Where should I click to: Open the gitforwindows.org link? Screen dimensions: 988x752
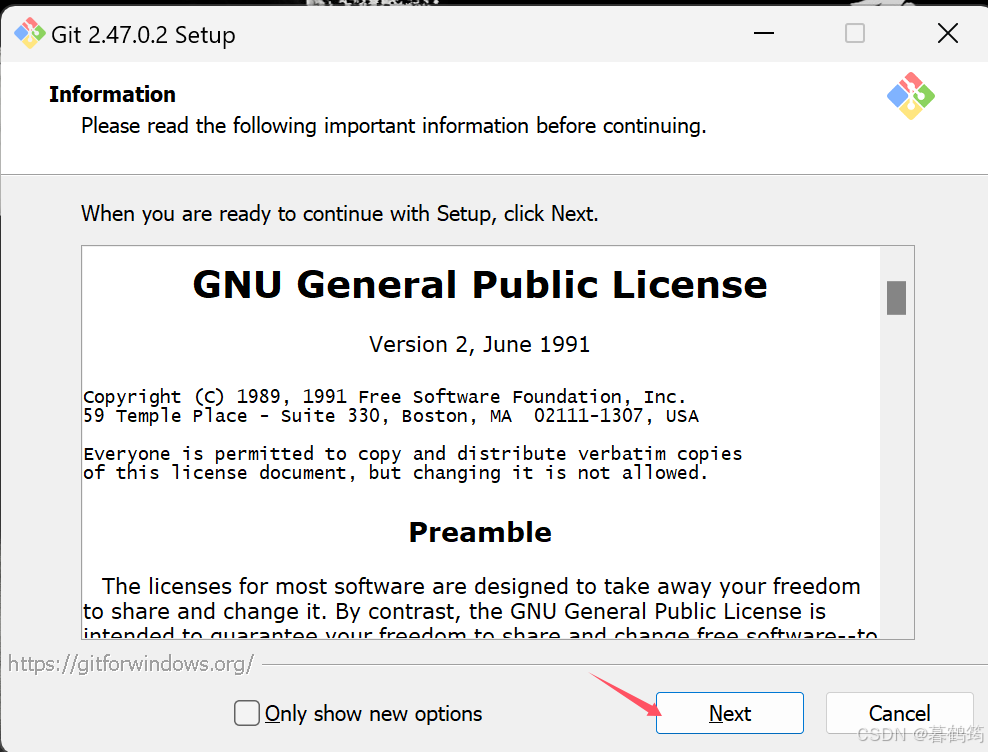pos(130,664)
